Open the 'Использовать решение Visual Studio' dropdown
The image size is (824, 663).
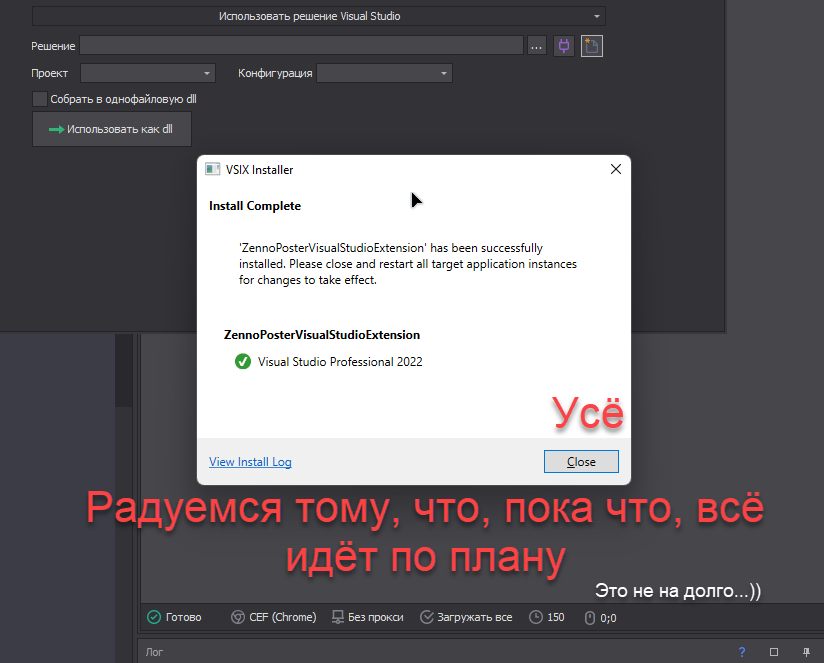318,16
